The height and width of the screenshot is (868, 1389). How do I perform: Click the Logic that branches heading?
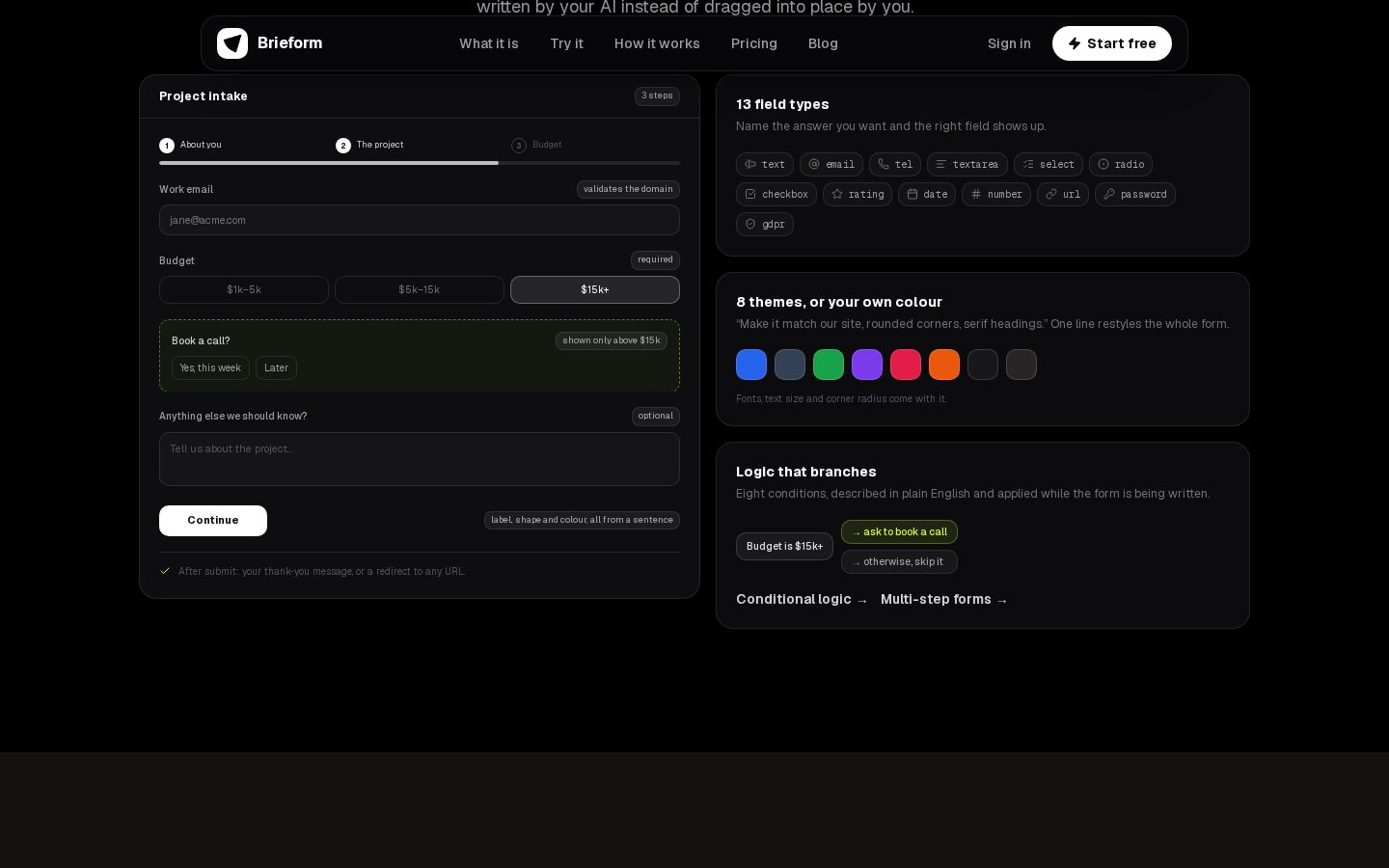click(x=806, y=472)
